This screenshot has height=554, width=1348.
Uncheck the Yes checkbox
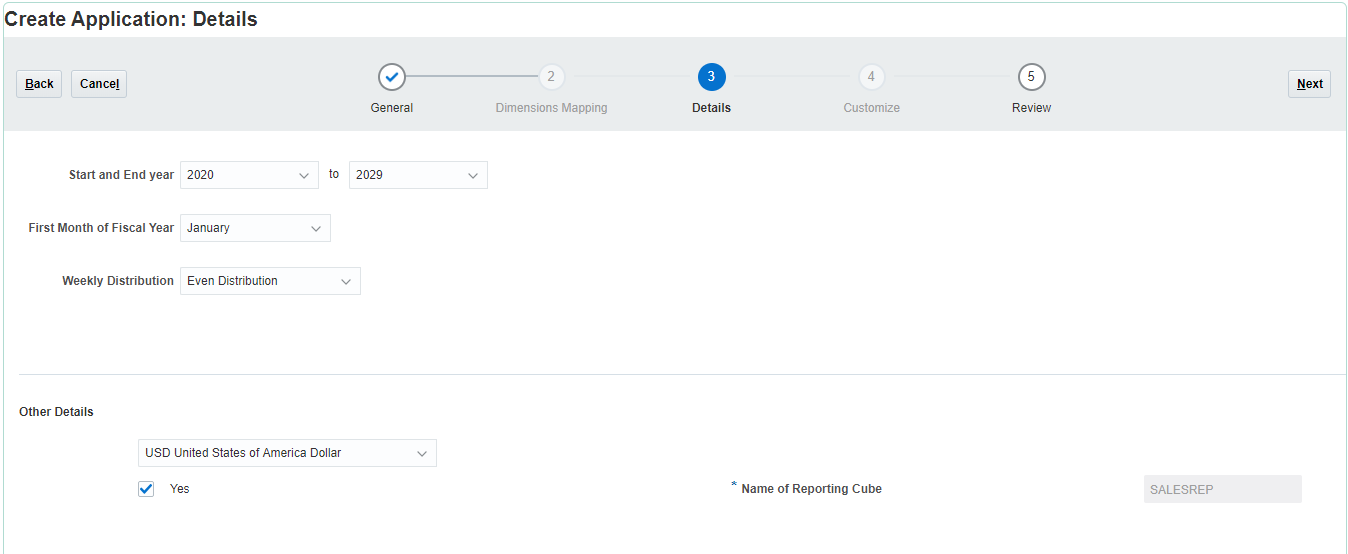(147, 489)
